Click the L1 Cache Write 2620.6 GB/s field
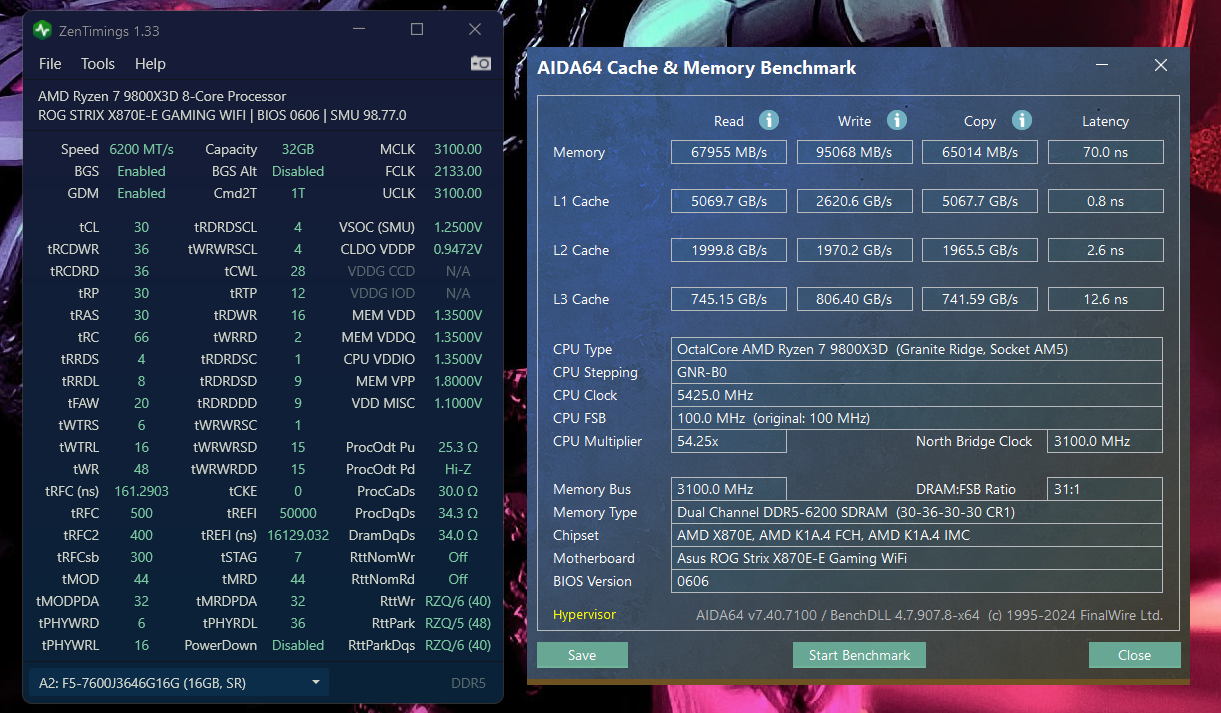This screenshot has height=713, width=1221. click(x=855, y=201)
